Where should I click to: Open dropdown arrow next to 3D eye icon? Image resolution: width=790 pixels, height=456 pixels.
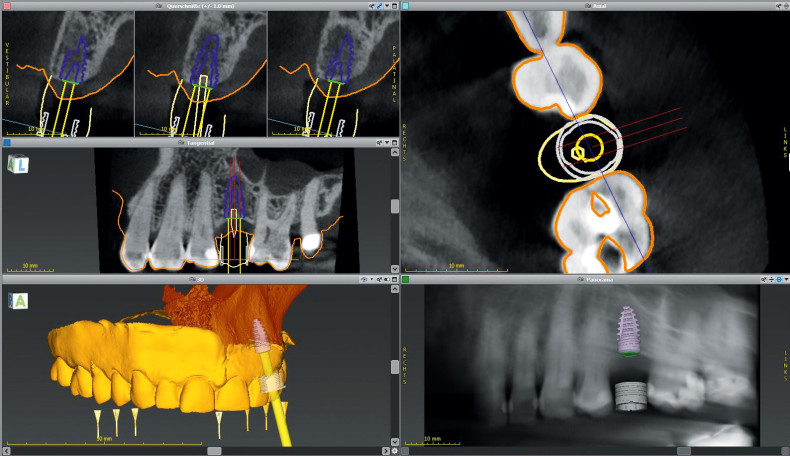372,279
